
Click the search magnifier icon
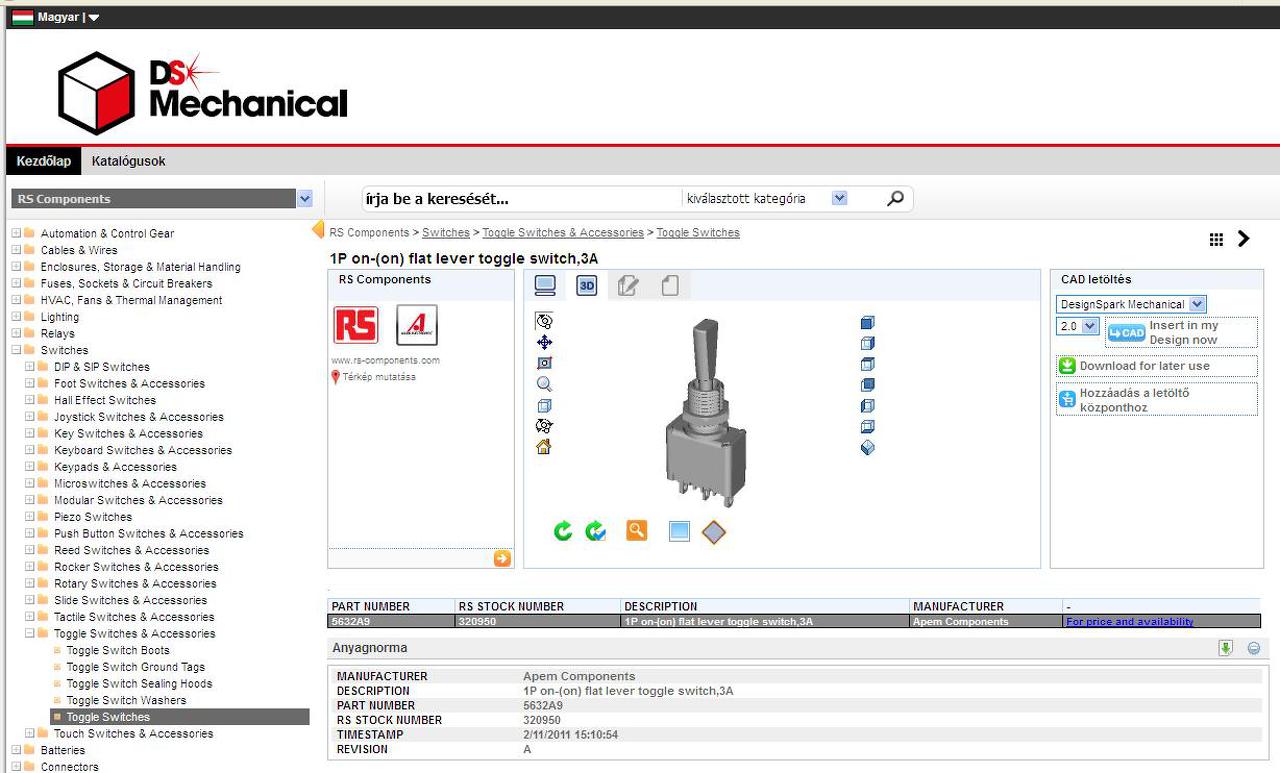pyautogui.click(x=895, y=199)
